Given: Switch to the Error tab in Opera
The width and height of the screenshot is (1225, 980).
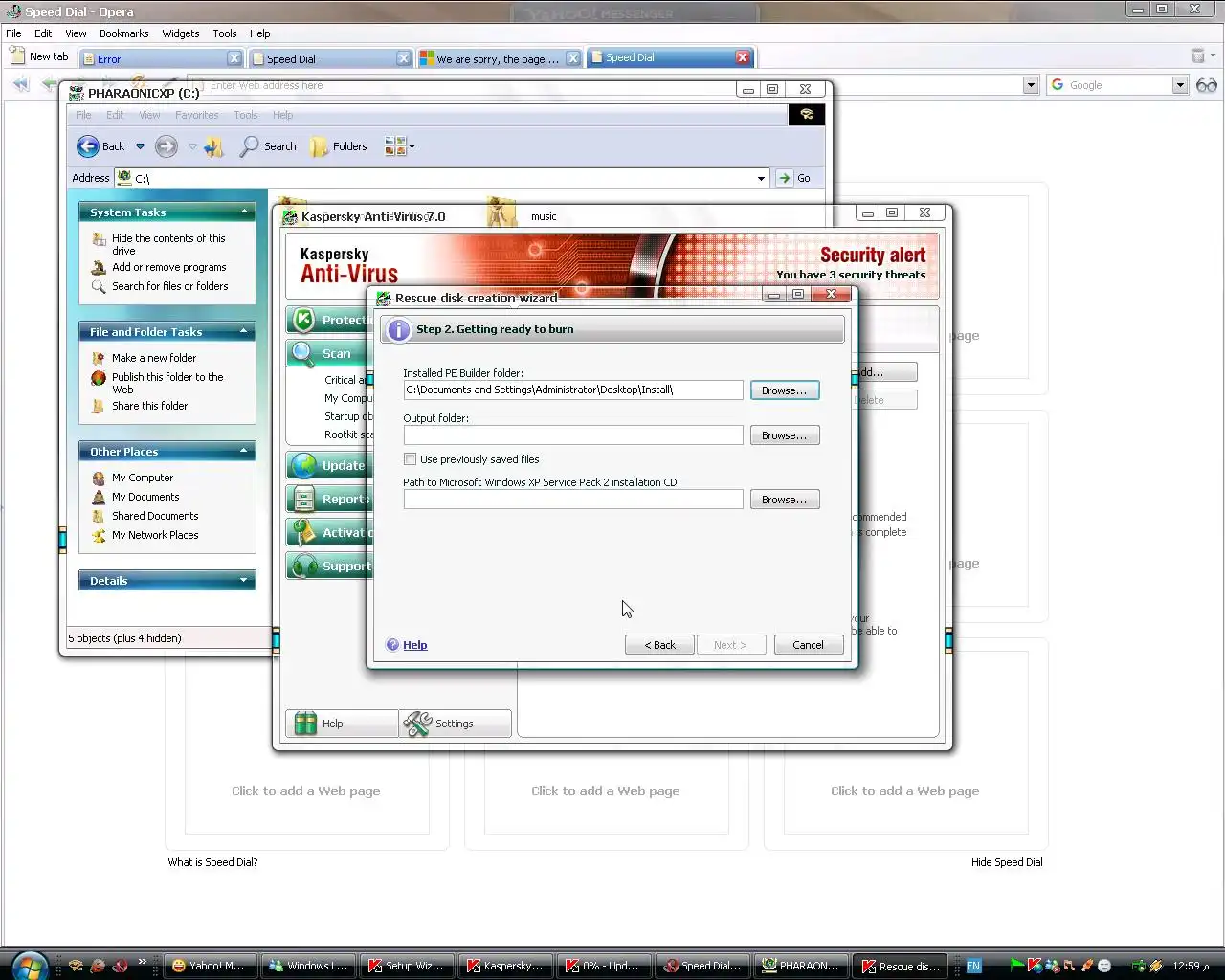Looking at the screenshot, I should [x=161, y=58].
